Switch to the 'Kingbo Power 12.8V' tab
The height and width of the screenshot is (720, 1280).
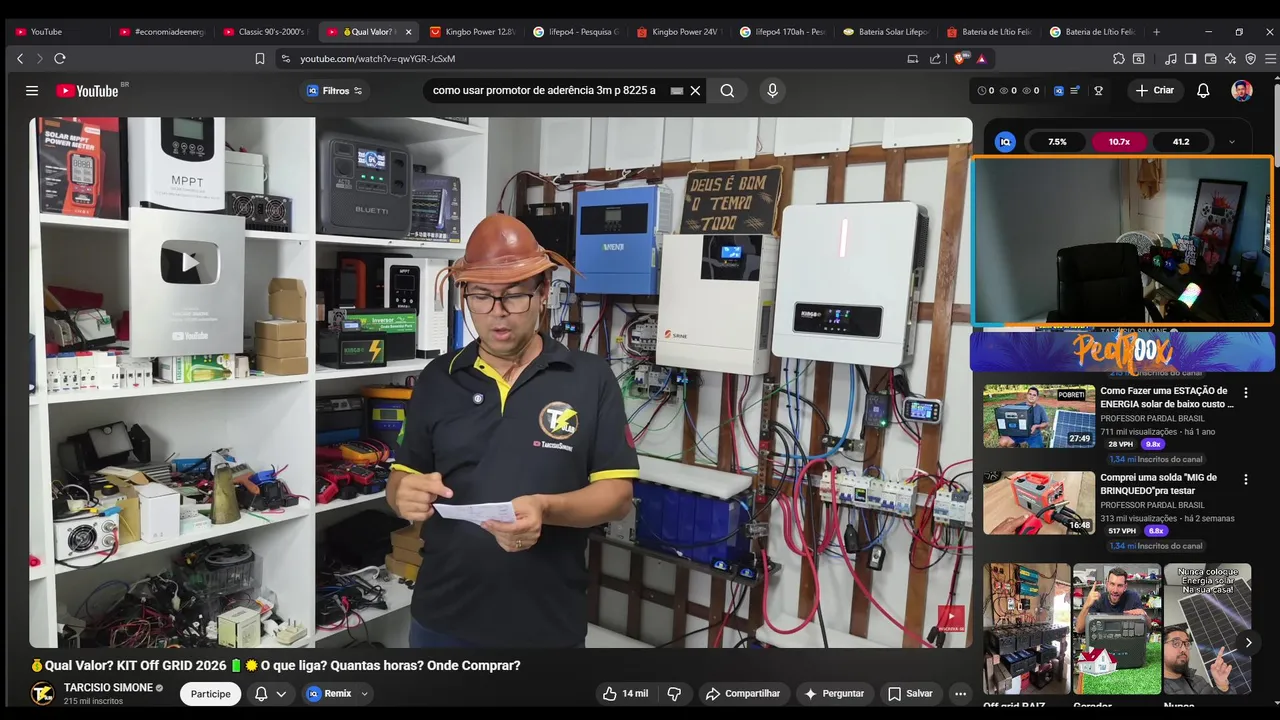(x=470, y=32)
